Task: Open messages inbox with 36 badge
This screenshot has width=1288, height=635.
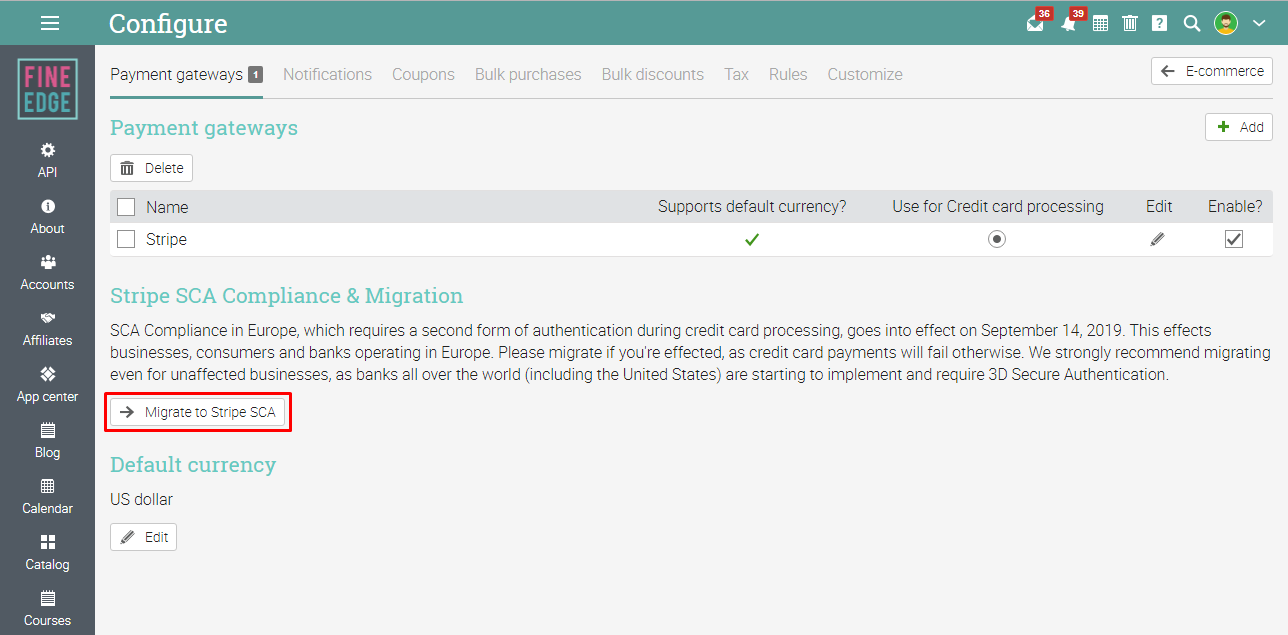Action: tap(1037, 22)
